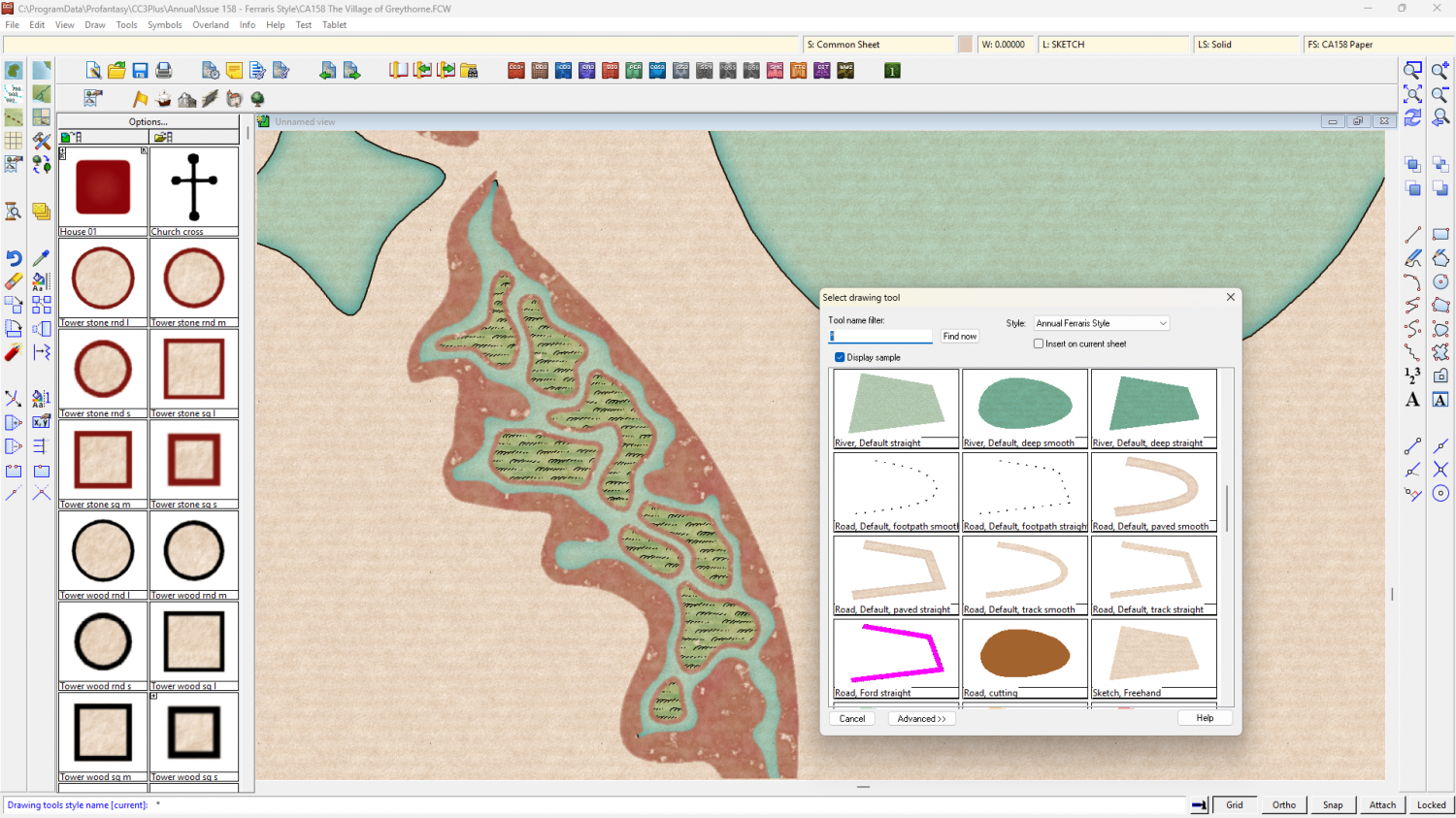Uncheck the Display sample checkbox
Image resolution: width=1456 pixels, height=818 pixels.
840,357
